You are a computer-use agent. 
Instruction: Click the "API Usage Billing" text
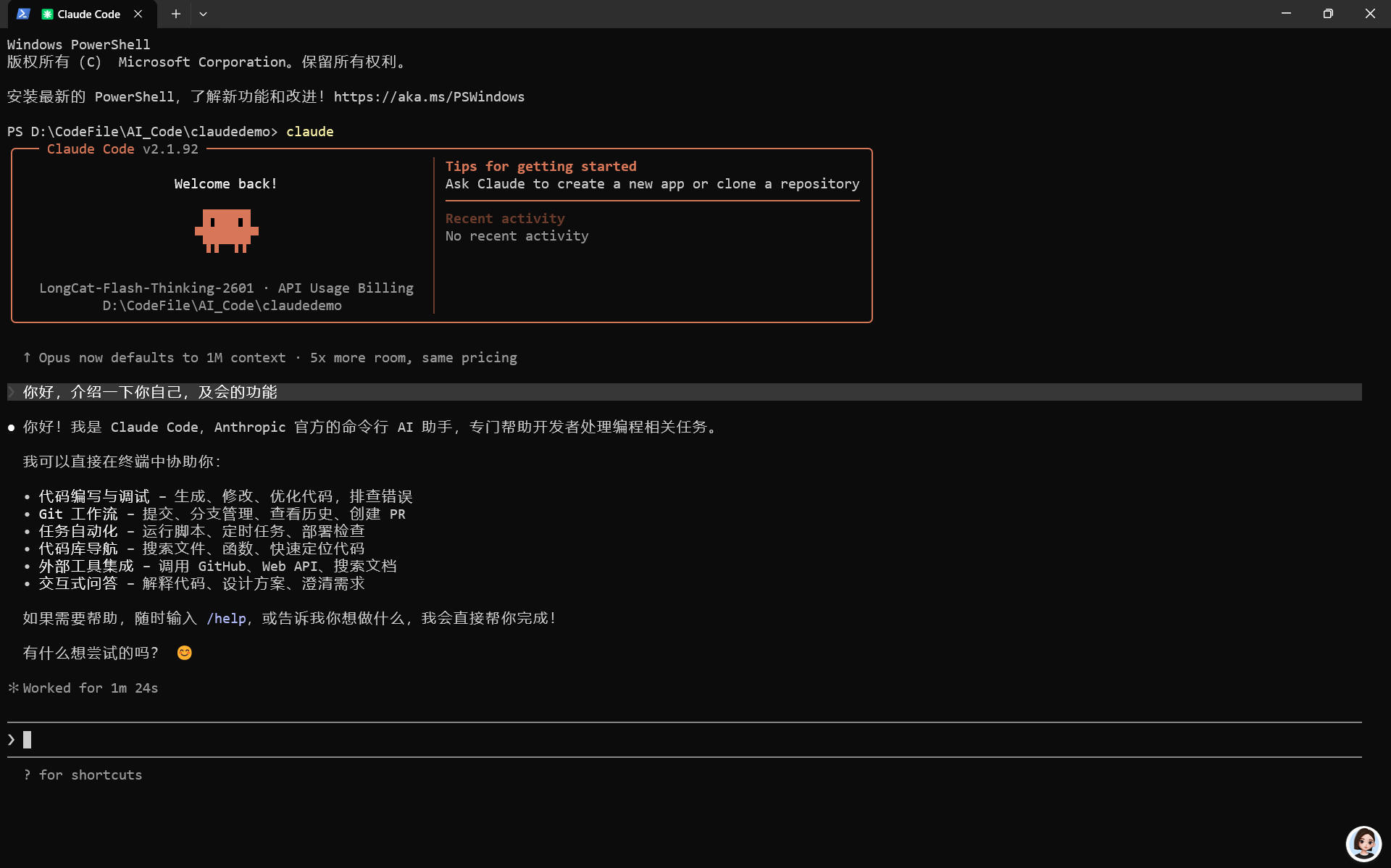coord(346,288)
